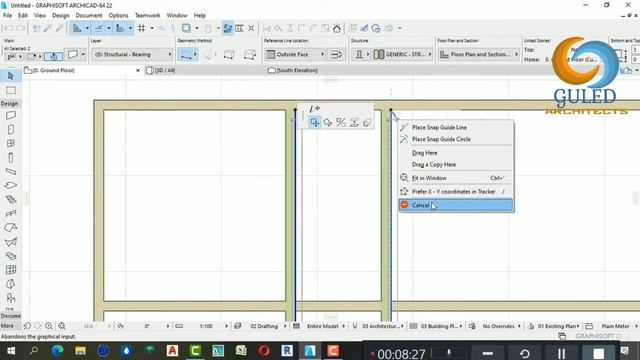Click the Pick Up Parameters eyedropper icon

point(48,28)
